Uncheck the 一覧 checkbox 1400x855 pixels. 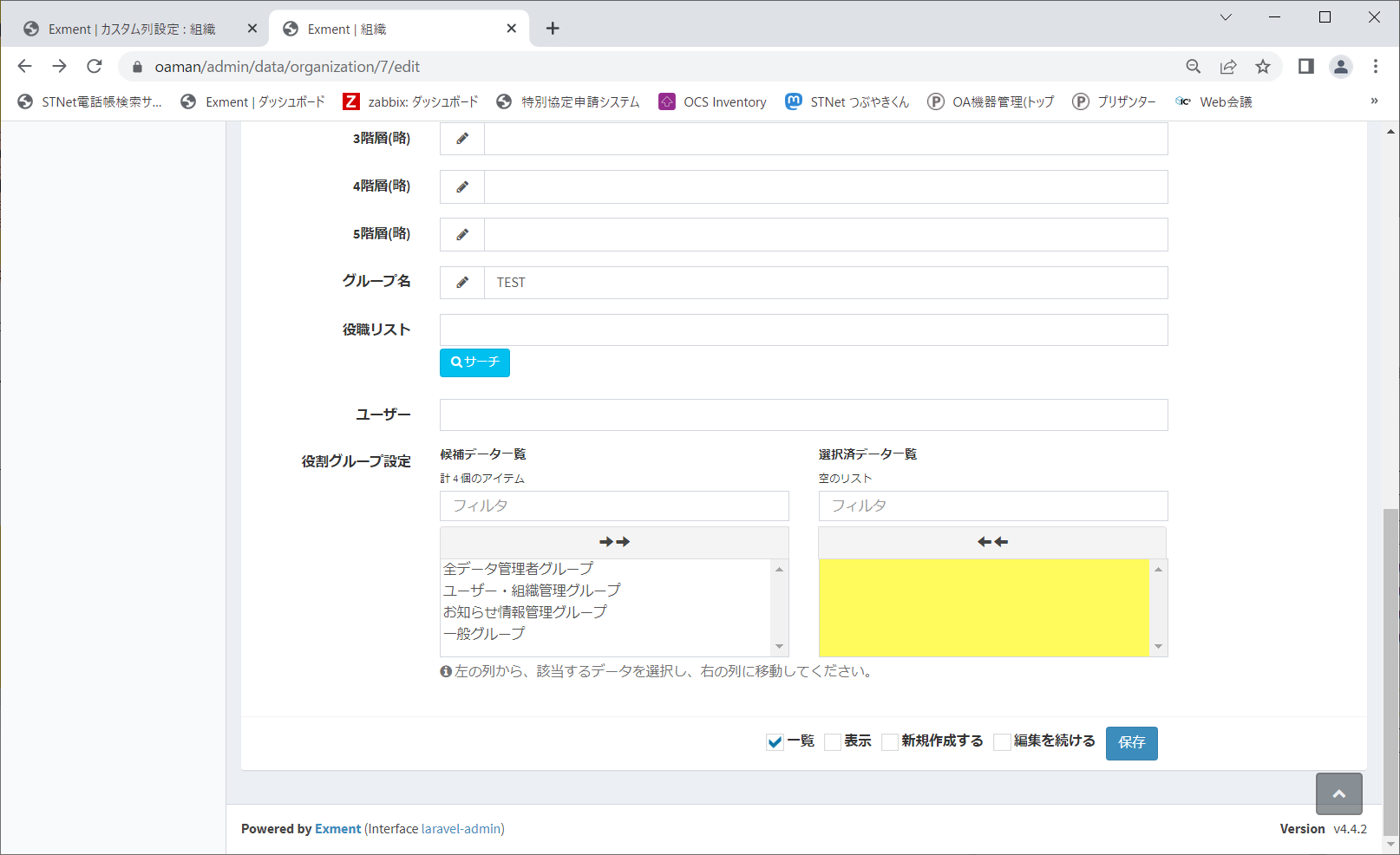tap(775, 742)
